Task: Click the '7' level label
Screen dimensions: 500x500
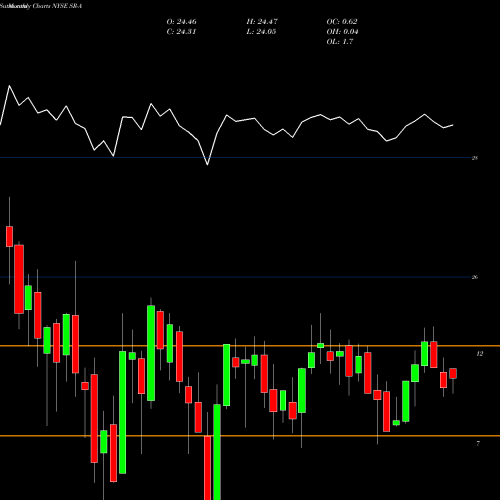Action: click(x=478, y=443)
